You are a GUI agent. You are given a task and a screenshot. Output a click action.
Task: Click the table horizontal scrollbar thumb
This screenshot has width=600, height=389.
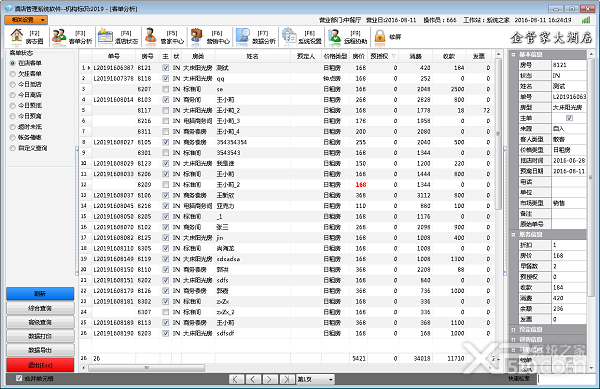tap(147, 368)
